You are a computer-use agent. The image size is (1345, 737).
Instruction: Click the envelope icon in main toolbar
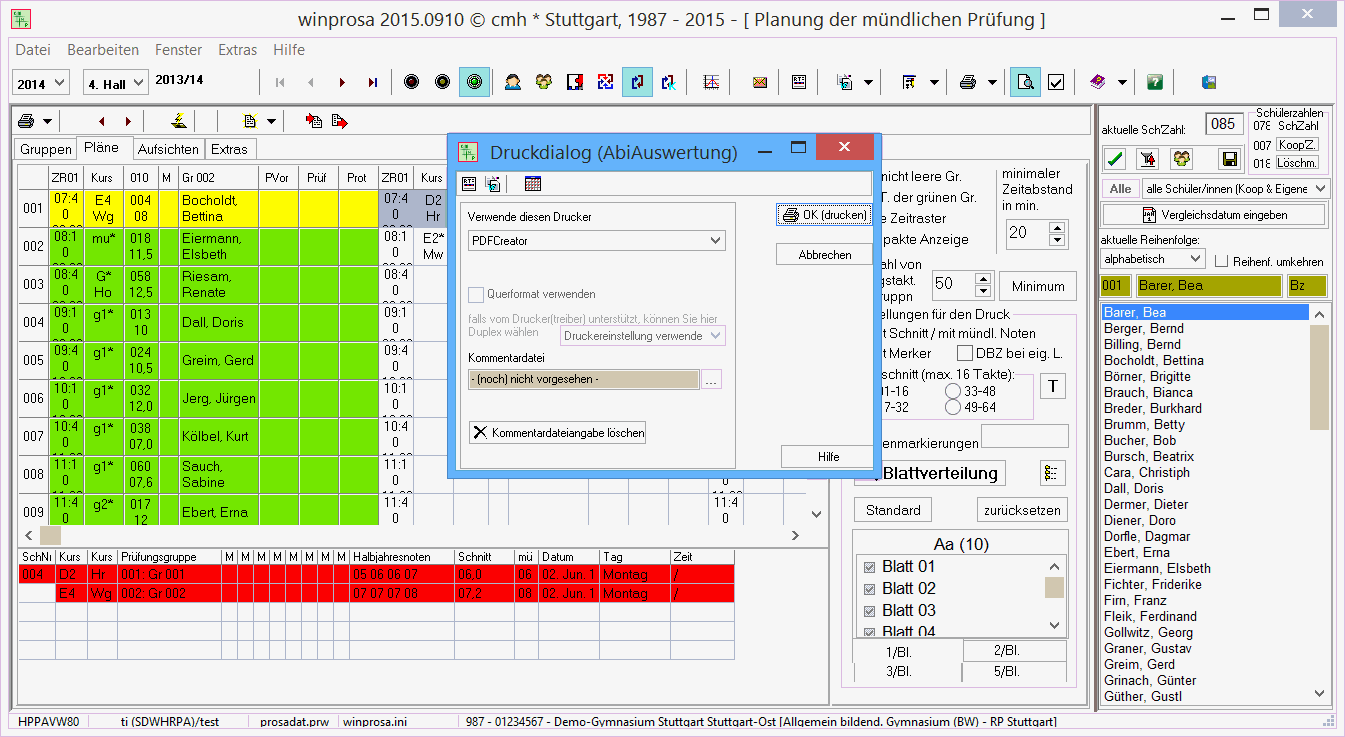click(760, 83)
